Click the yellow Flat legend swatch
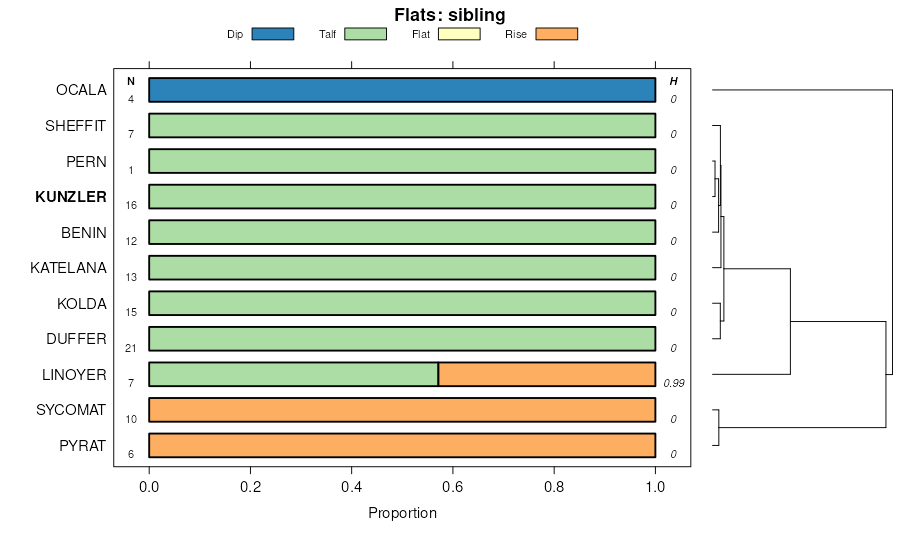This screenshot has height=540, width=900. [459, 34]
